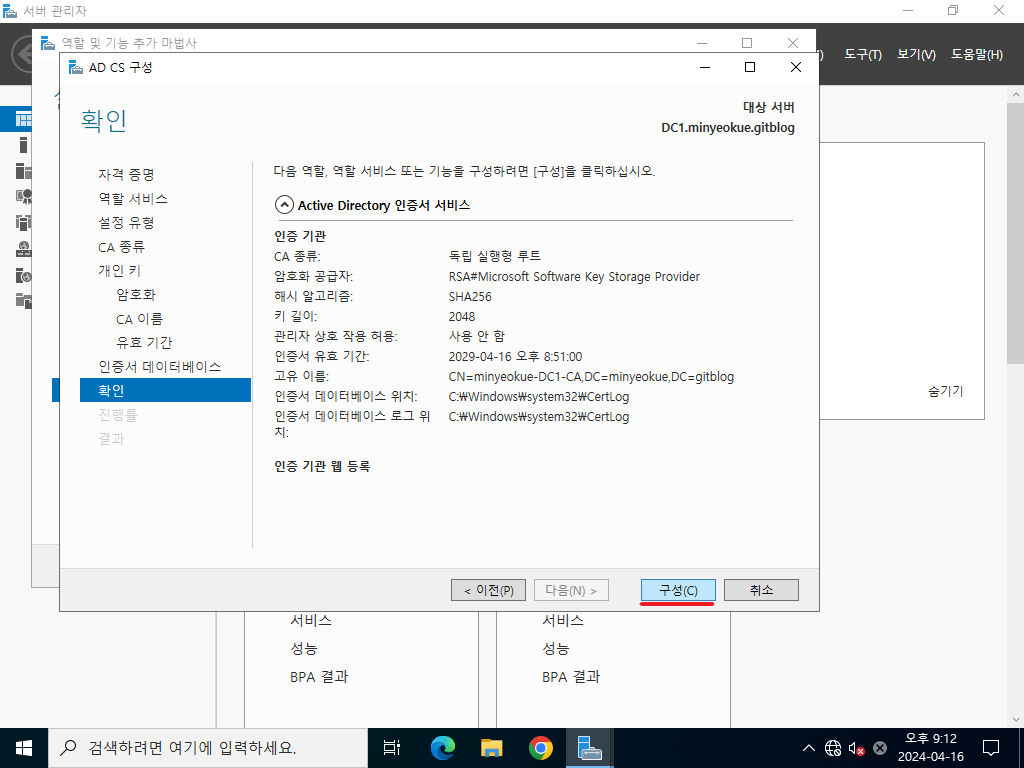Click the key length value 2048
The image size is (1024, 768).
coord(462,317)
